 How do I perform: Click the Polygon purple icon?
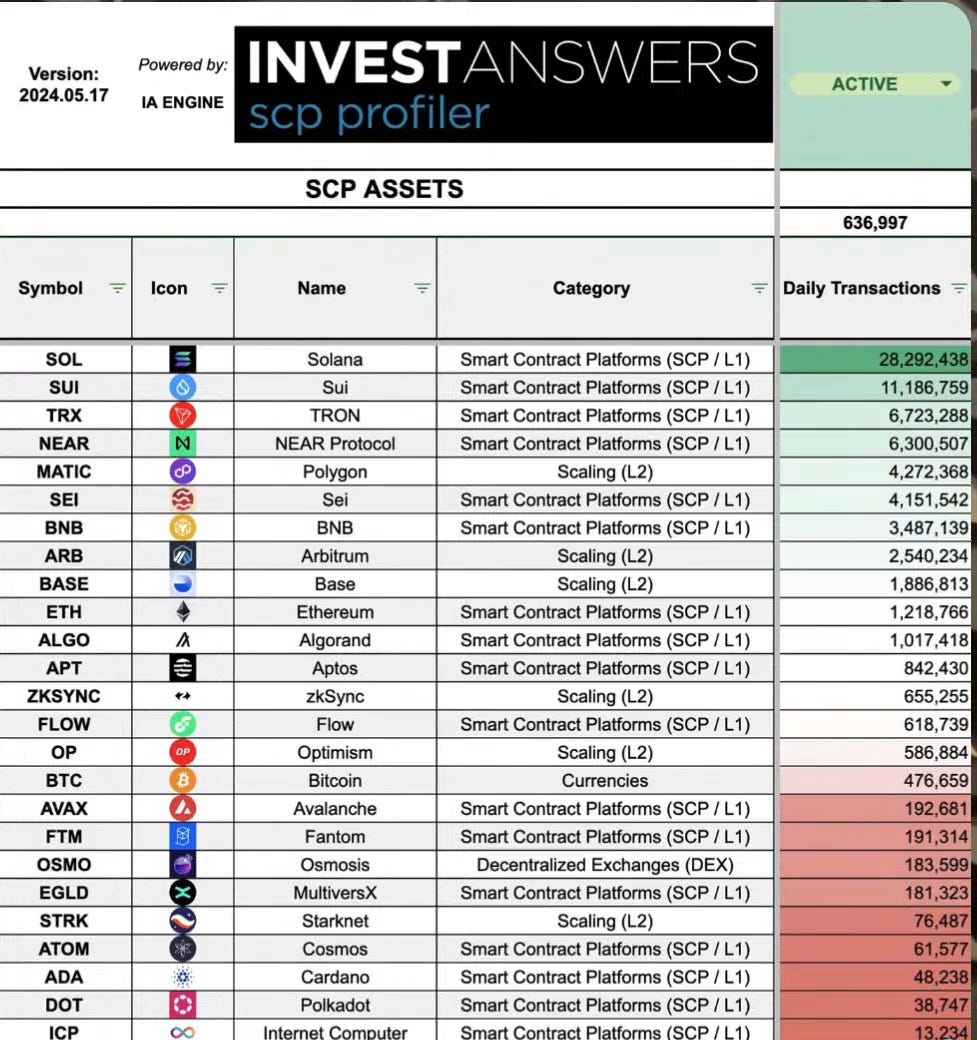click(183, 471)
